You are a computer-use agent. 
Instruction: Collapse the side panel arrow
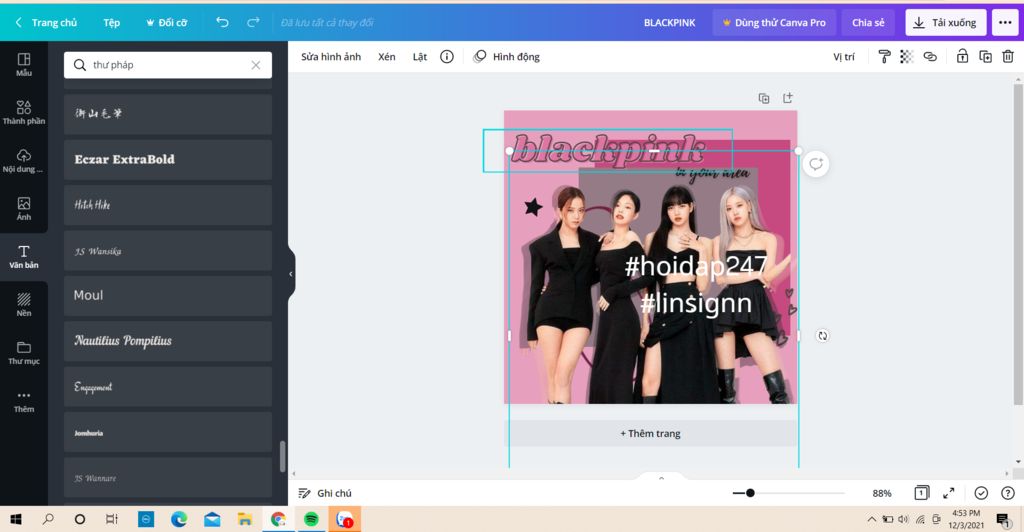pyautogui.click(x=291, y=274)
